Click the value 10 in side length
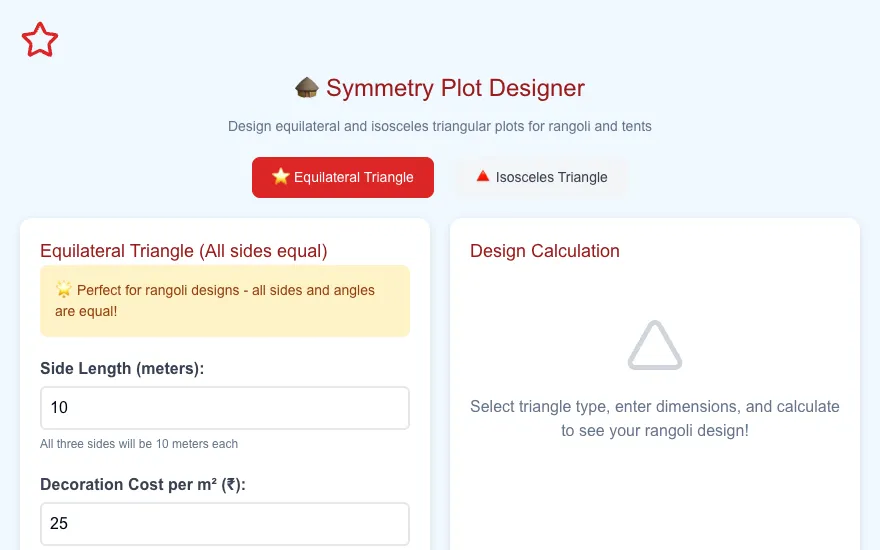880x550 pixels. (59, 407)
